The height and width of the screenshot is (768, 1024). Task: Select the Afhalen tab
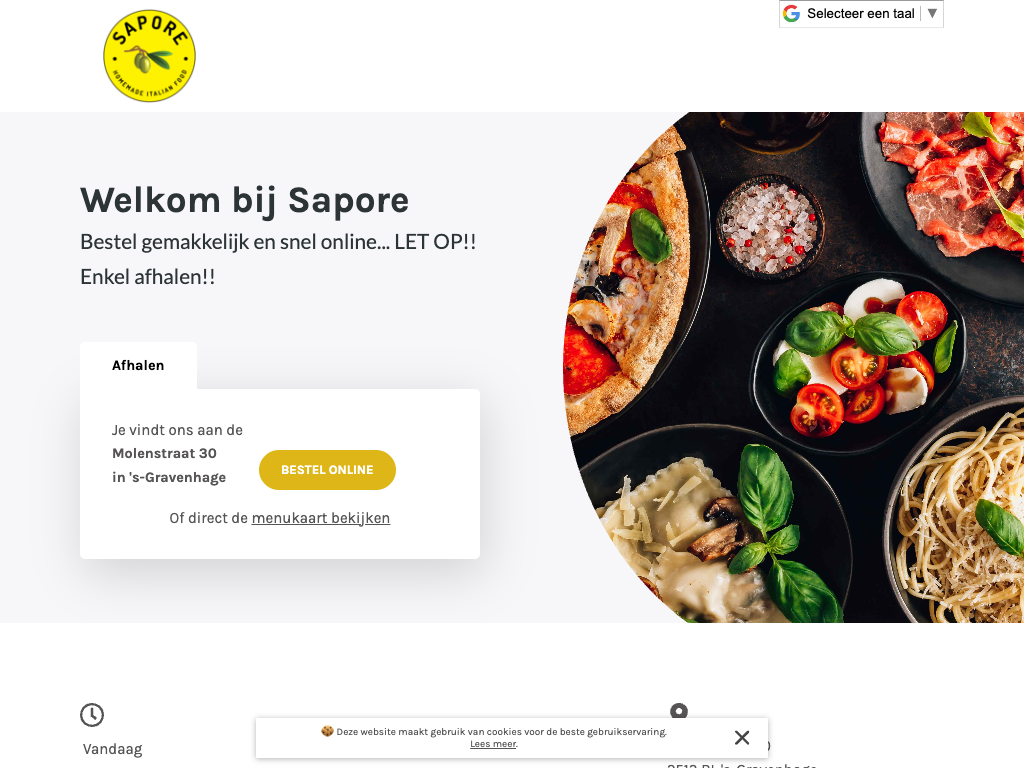point(138,365)
